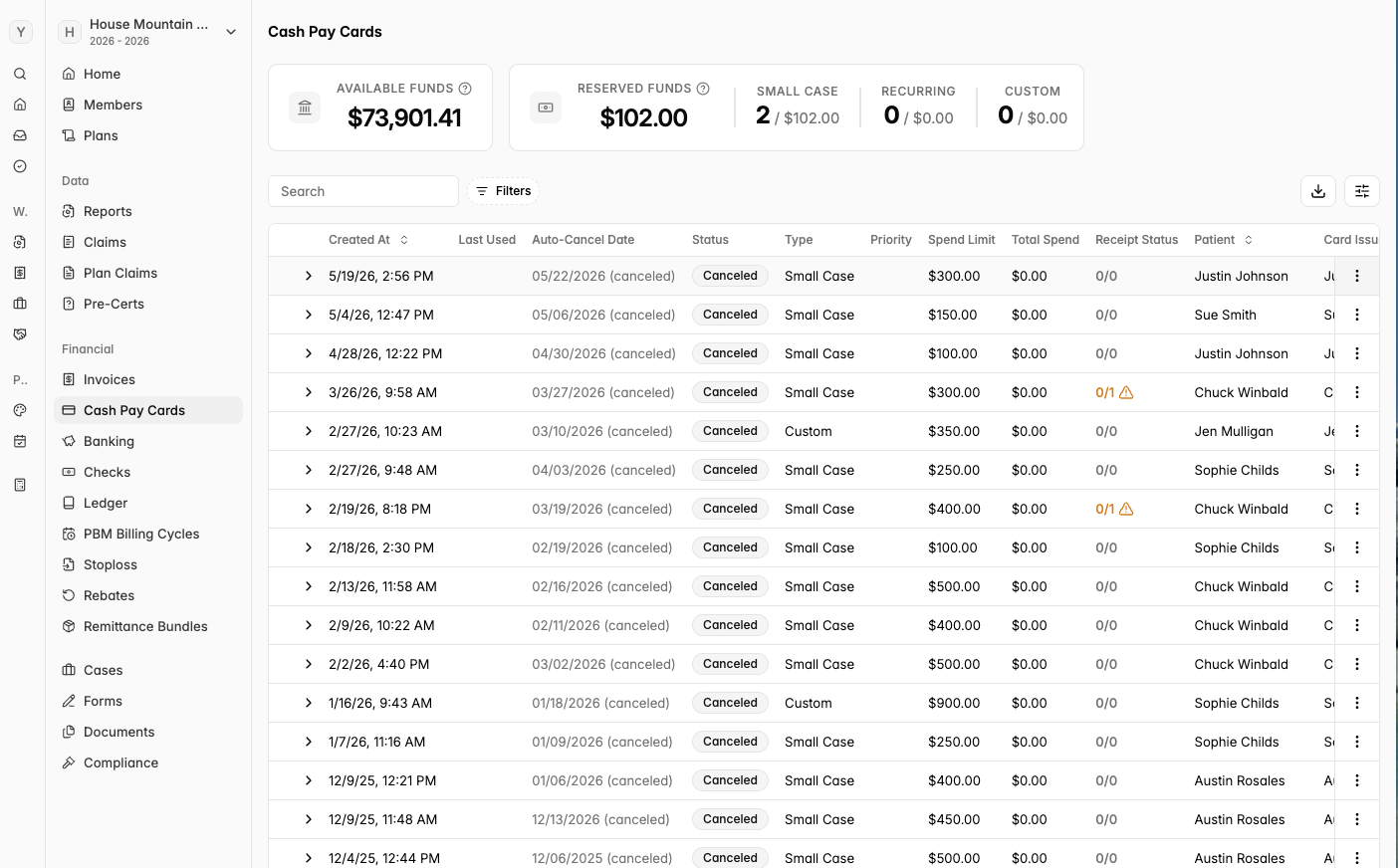
Task: Click the info icon beside Available Funds
Action: coord(465,89)
